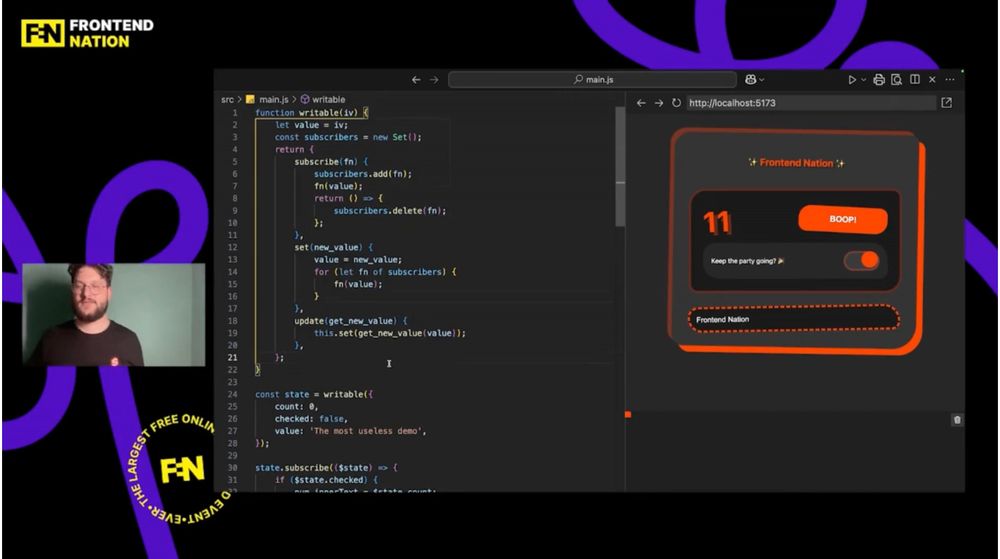Click the editor vertical scrollbar thumb
Image resolution: width=1000 pixels, height=559 pixels.
620,166
